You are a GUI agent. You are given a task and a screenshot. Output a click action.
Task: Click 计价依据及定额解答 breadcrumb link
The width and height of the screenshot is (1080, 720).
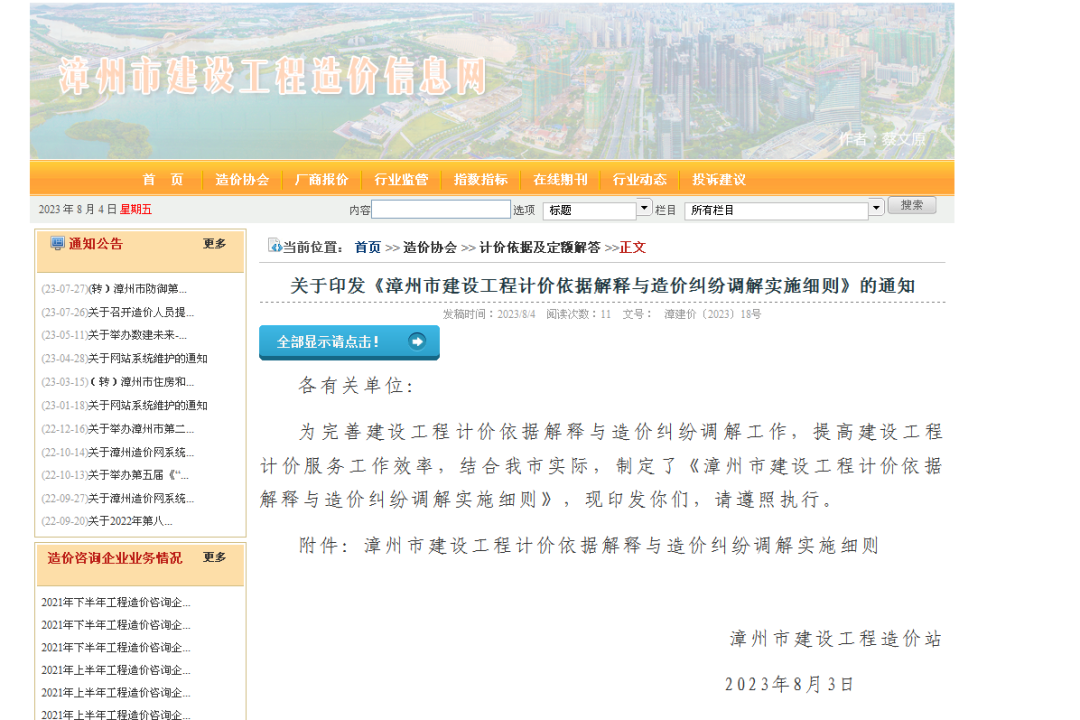coord(540,247)
